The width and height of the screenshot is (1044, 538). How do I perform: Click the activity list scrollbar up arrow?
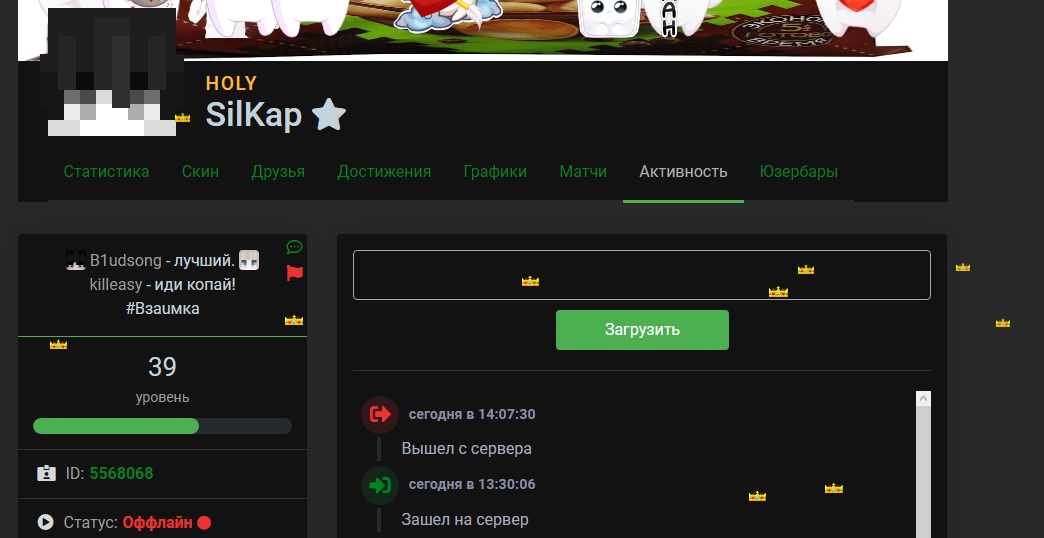[x=923, y=399]
